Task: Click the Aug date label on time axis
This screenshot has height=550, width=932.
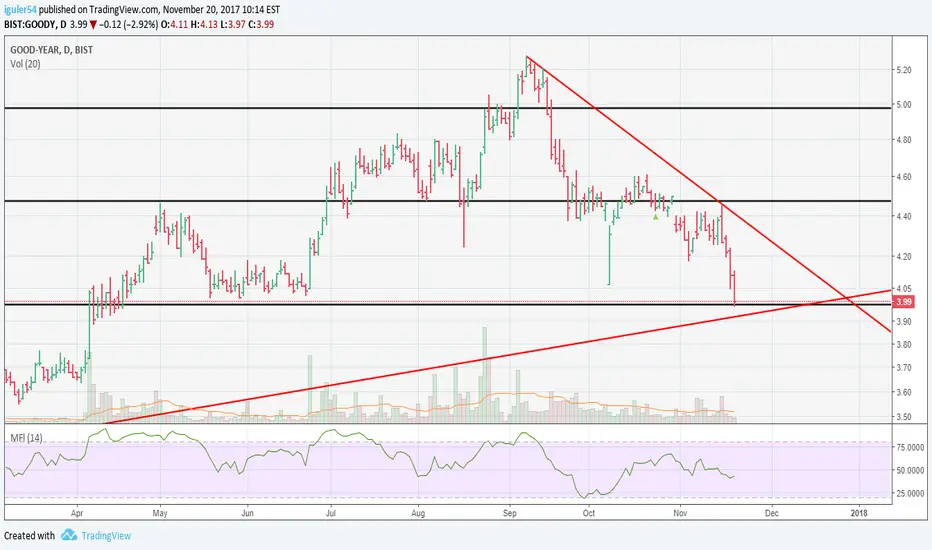Action: [x=418, y=513]
